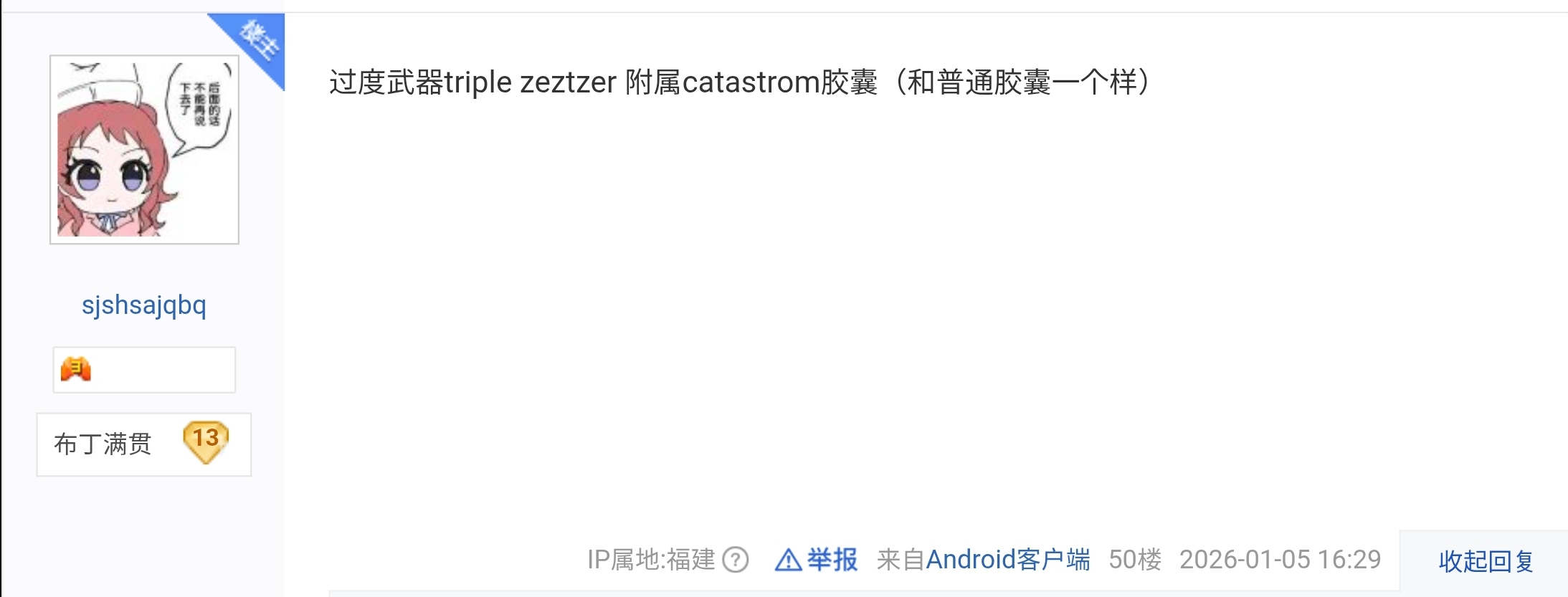Click the 布丁满贯 level title
The width and height of the screenshot is (1568, 597).
pyautogui.click(x=103, y=444)
